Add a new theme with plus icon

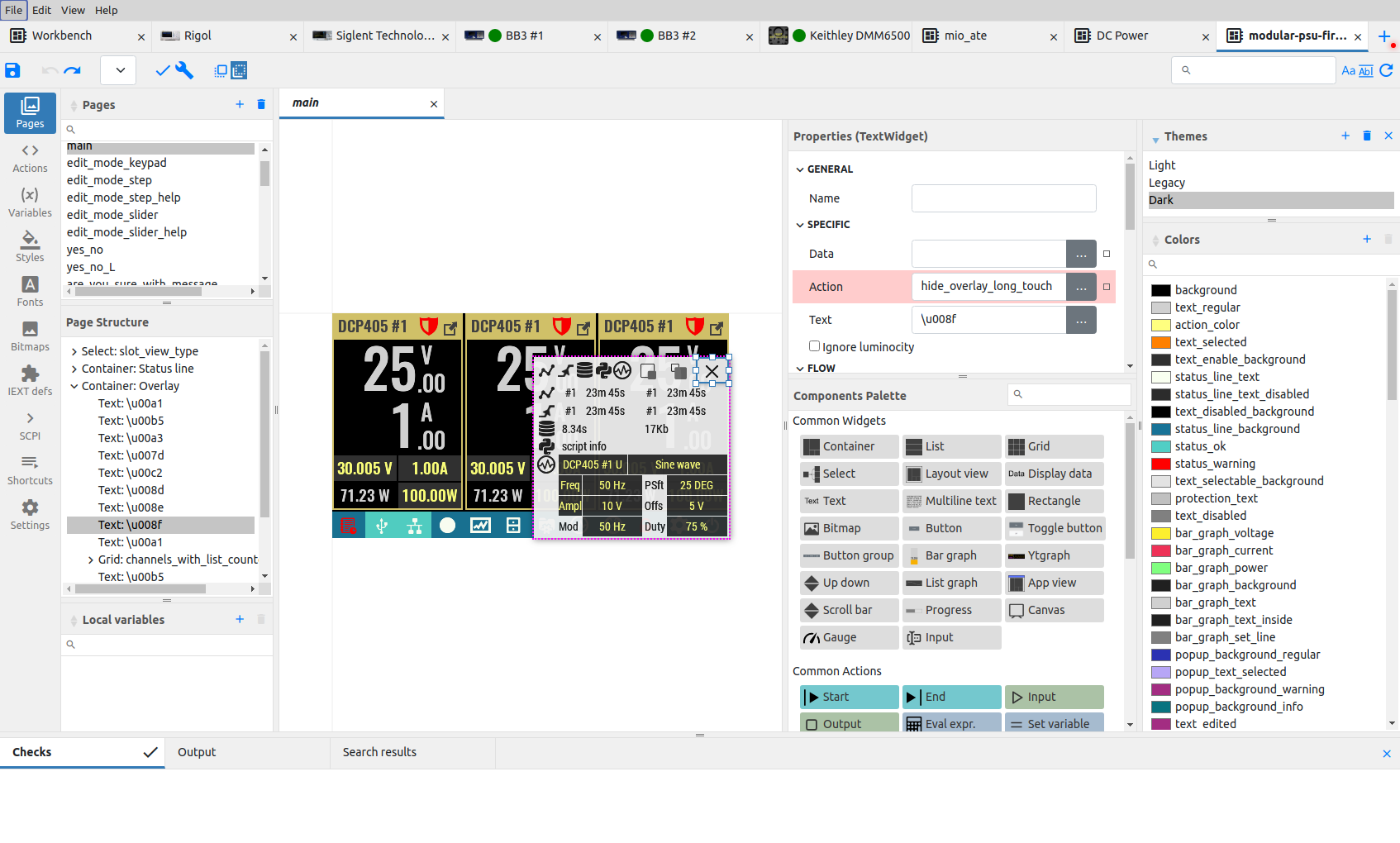(1345, 136)
